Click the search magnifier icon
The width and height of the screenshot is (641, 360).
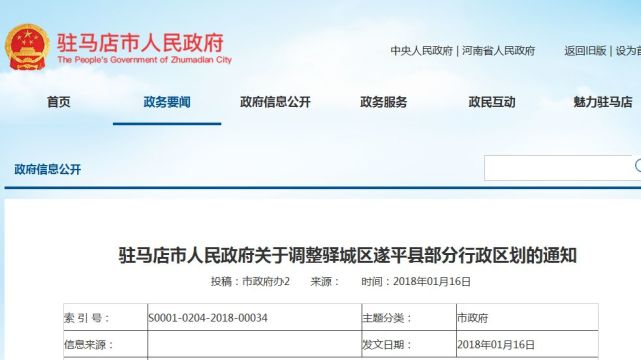click(x=638, y=166)
